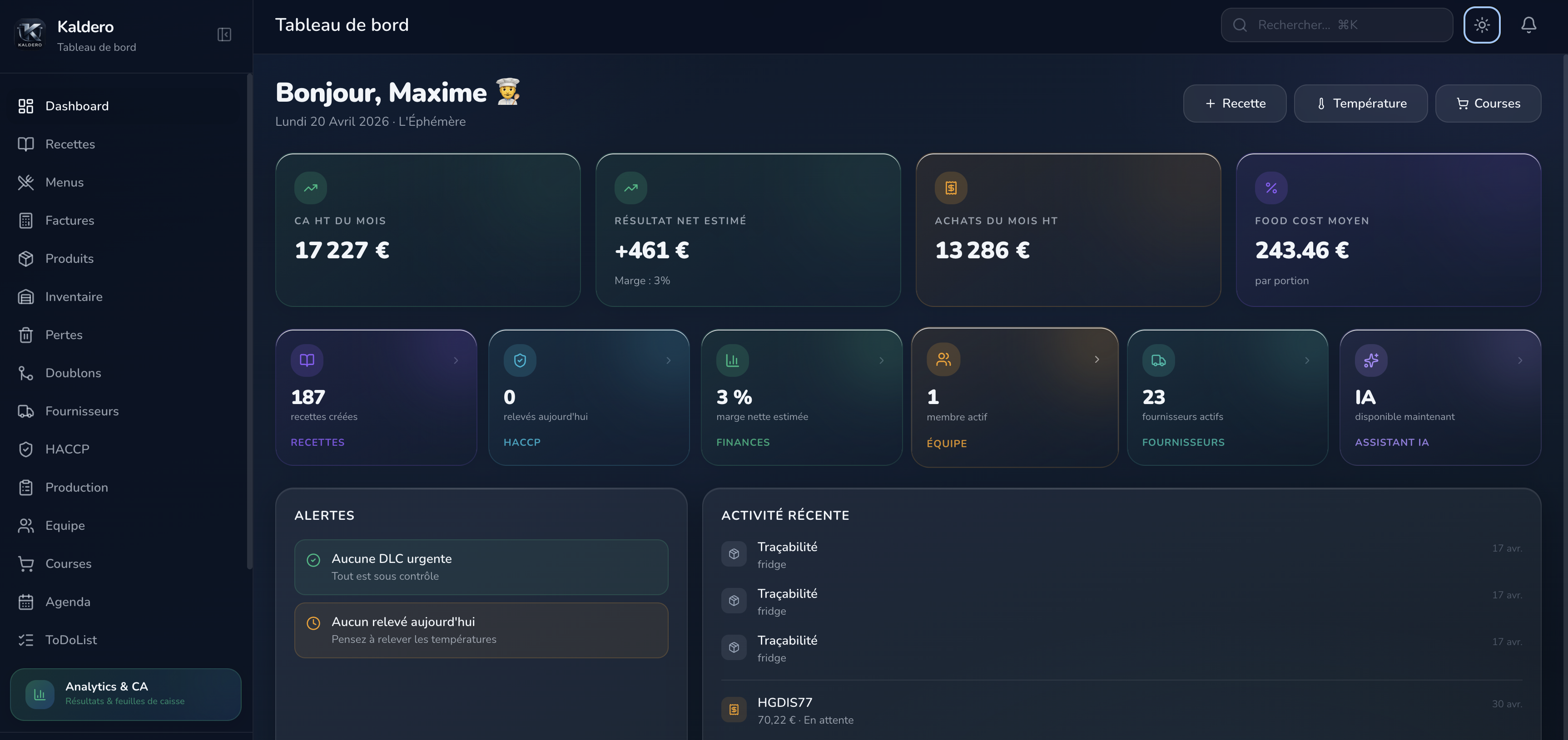Expand the Fournisseurs actifs card chevron
The image size is (1568, 740).
click(1307, 360)
